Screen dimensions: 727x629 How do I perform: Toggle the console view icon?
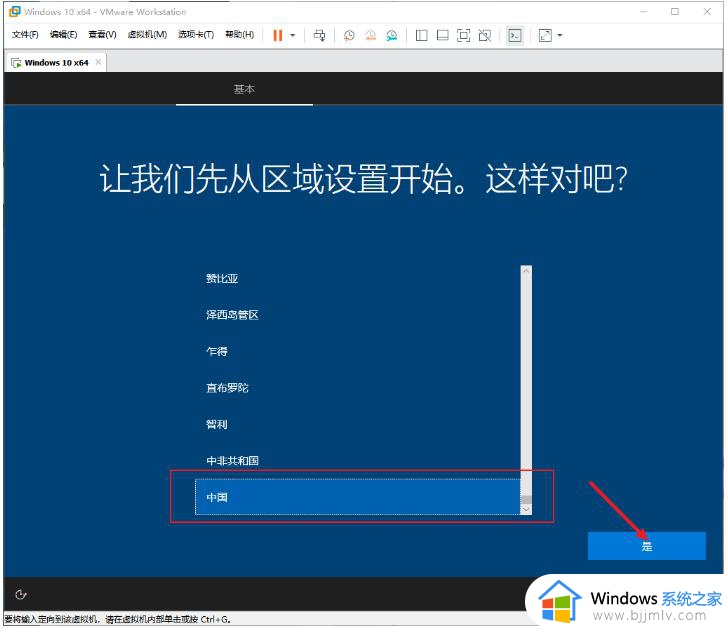515,36
